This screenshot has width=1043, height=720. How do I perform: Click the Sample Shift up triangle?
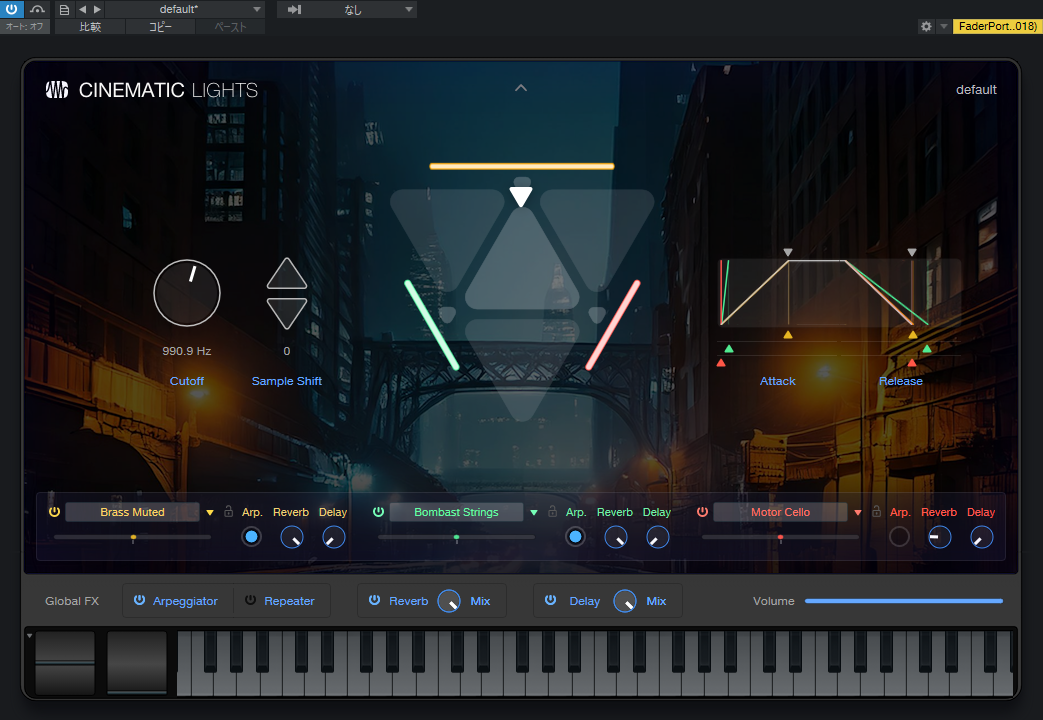point(287,274)
